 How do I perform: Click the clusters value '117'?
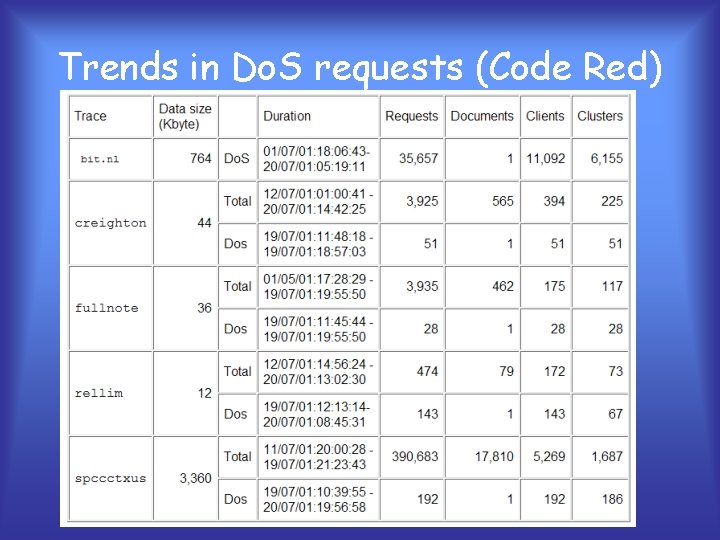pos(613,286)
